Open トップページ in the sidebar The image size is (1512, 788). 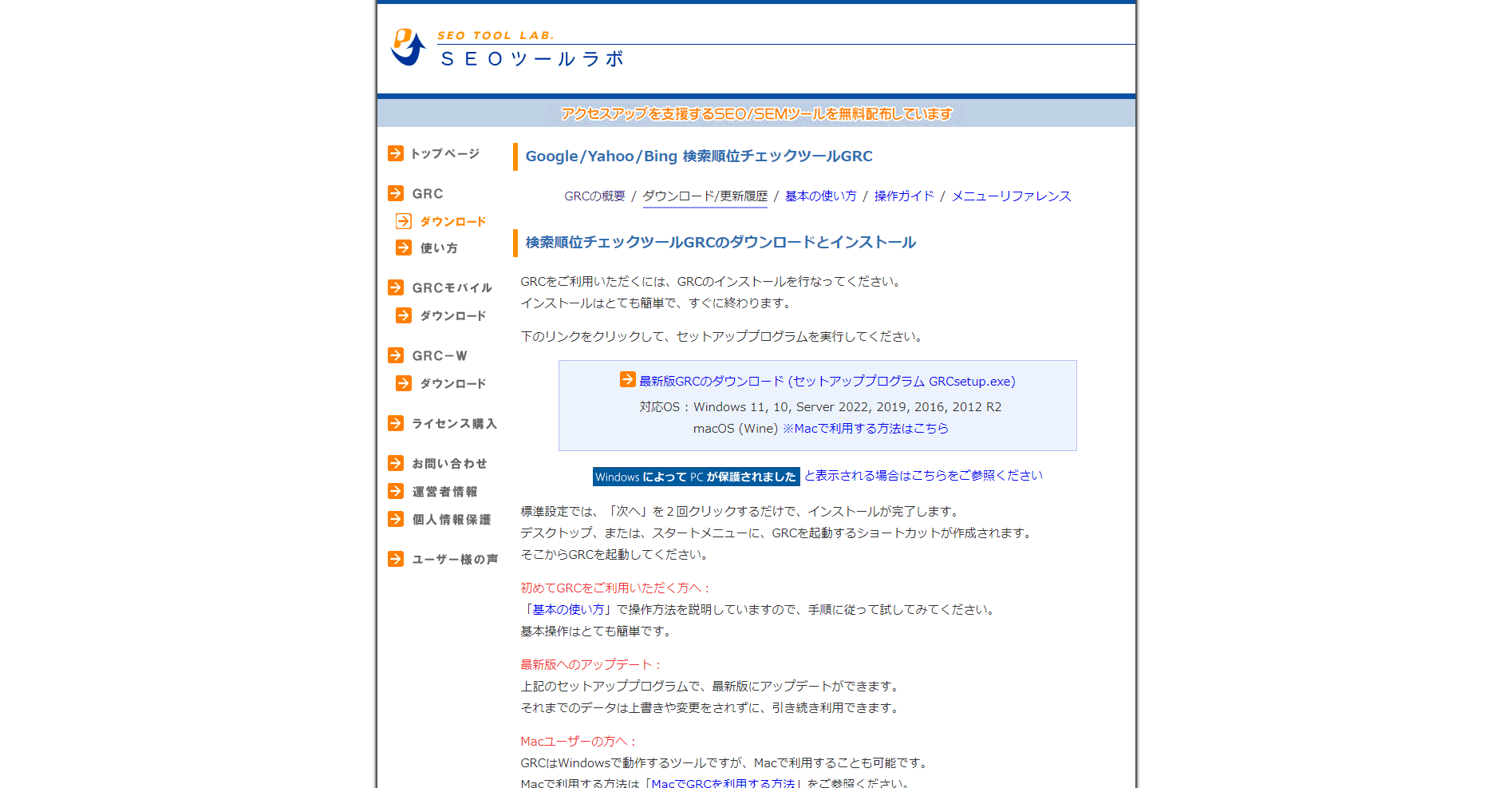point(445,153)
